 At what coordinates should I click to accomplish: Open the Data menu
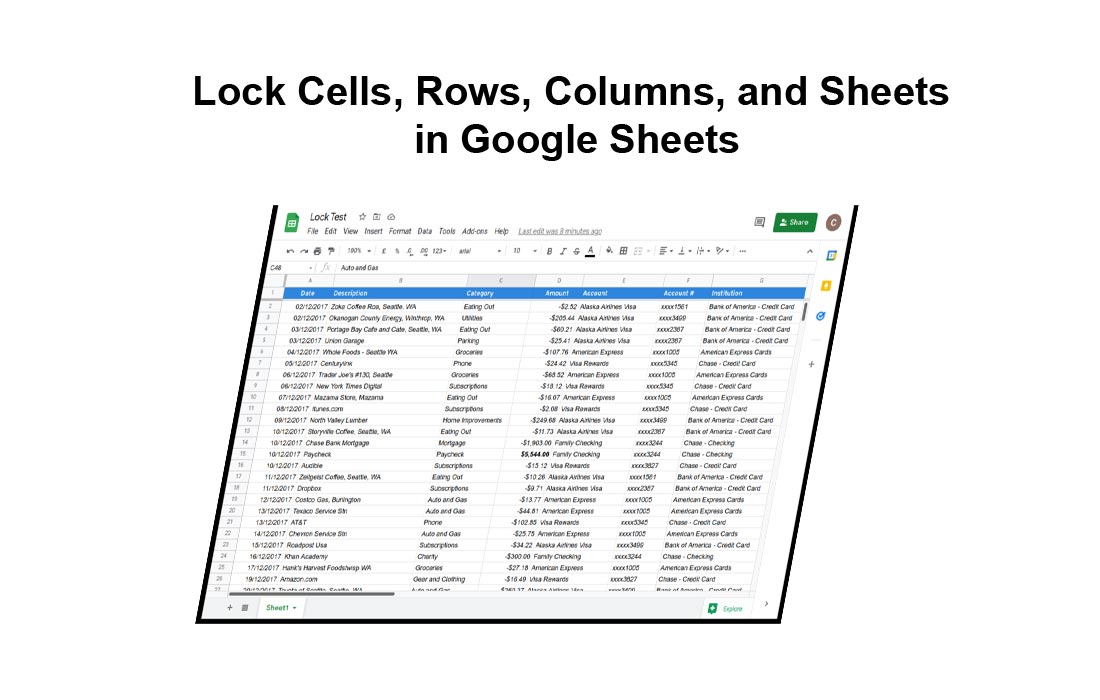[425, 231]
